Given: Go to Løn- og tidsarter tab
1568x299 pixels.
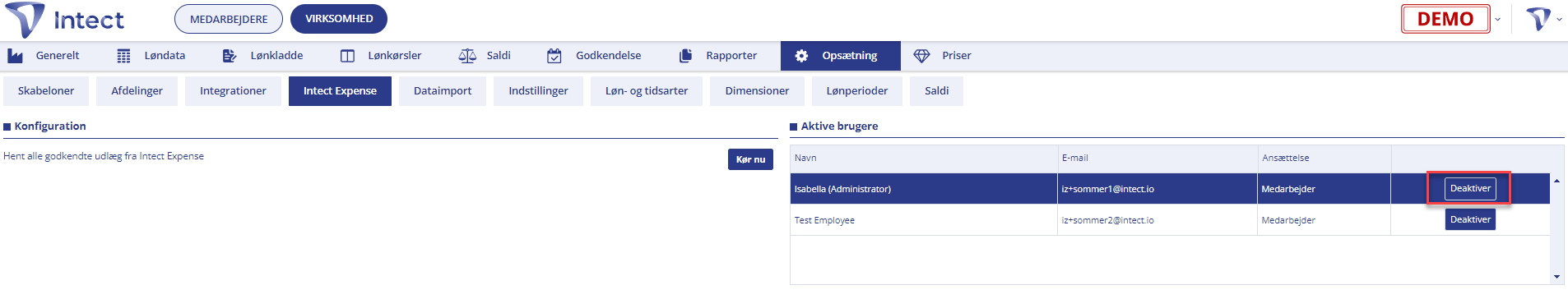Looking at the screenshot, I should pos(647,91).
